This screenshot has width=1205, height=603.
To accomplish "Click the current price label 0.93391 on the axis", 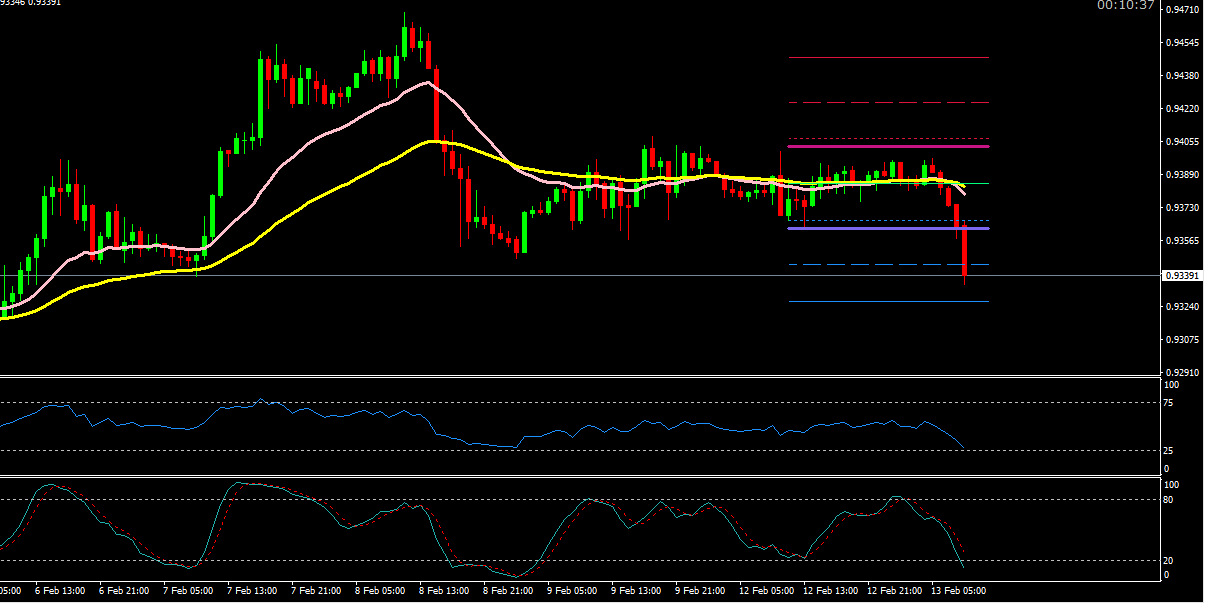I will pos(1183,275).
